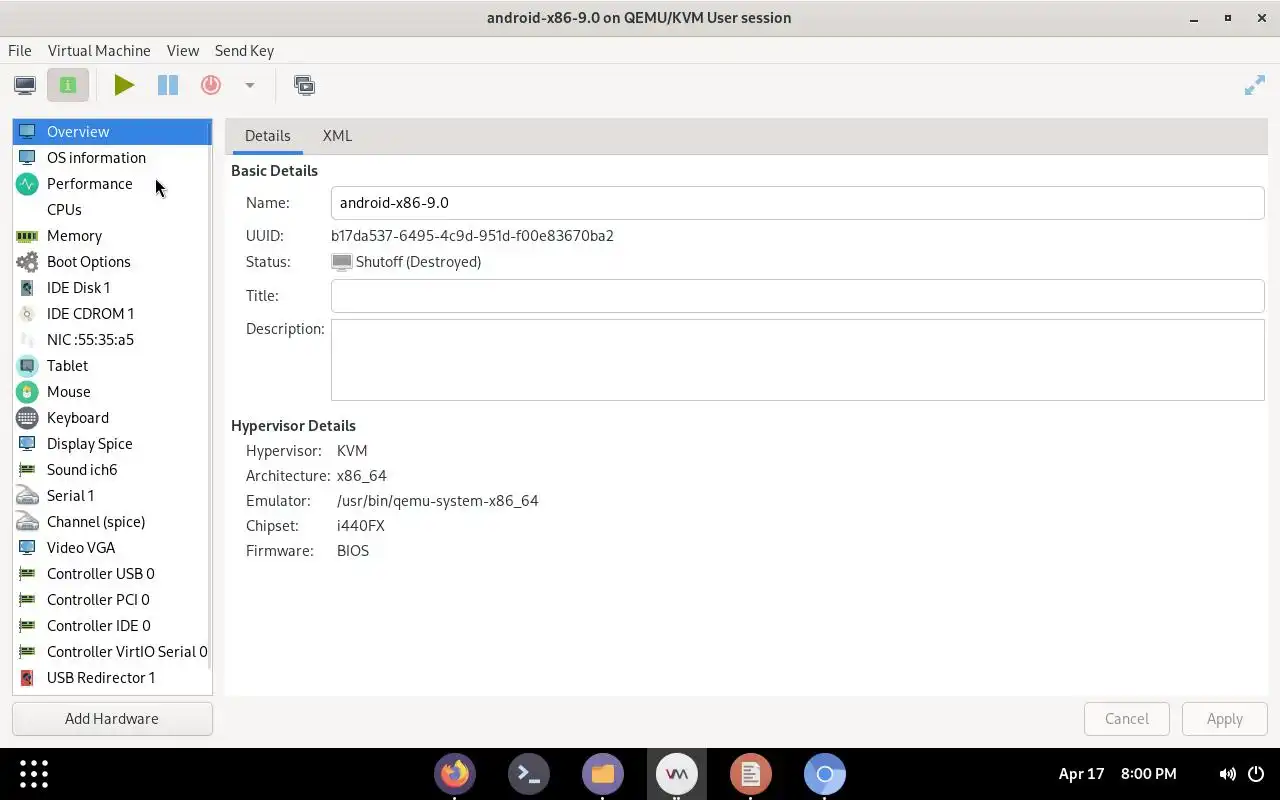Click the Description text area
Image resolution: width=1280 pixels, height=800 pixels.
797,360
